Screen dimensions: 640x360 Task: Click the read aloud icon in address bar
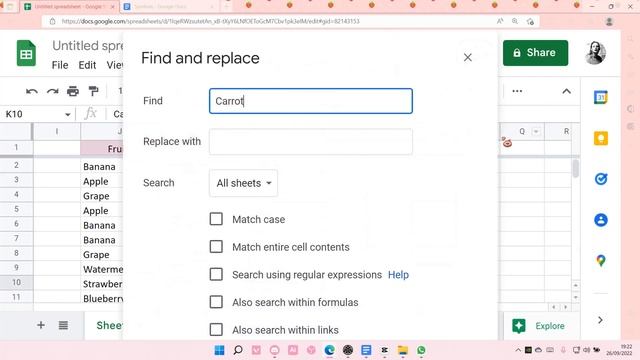point(500,21)
